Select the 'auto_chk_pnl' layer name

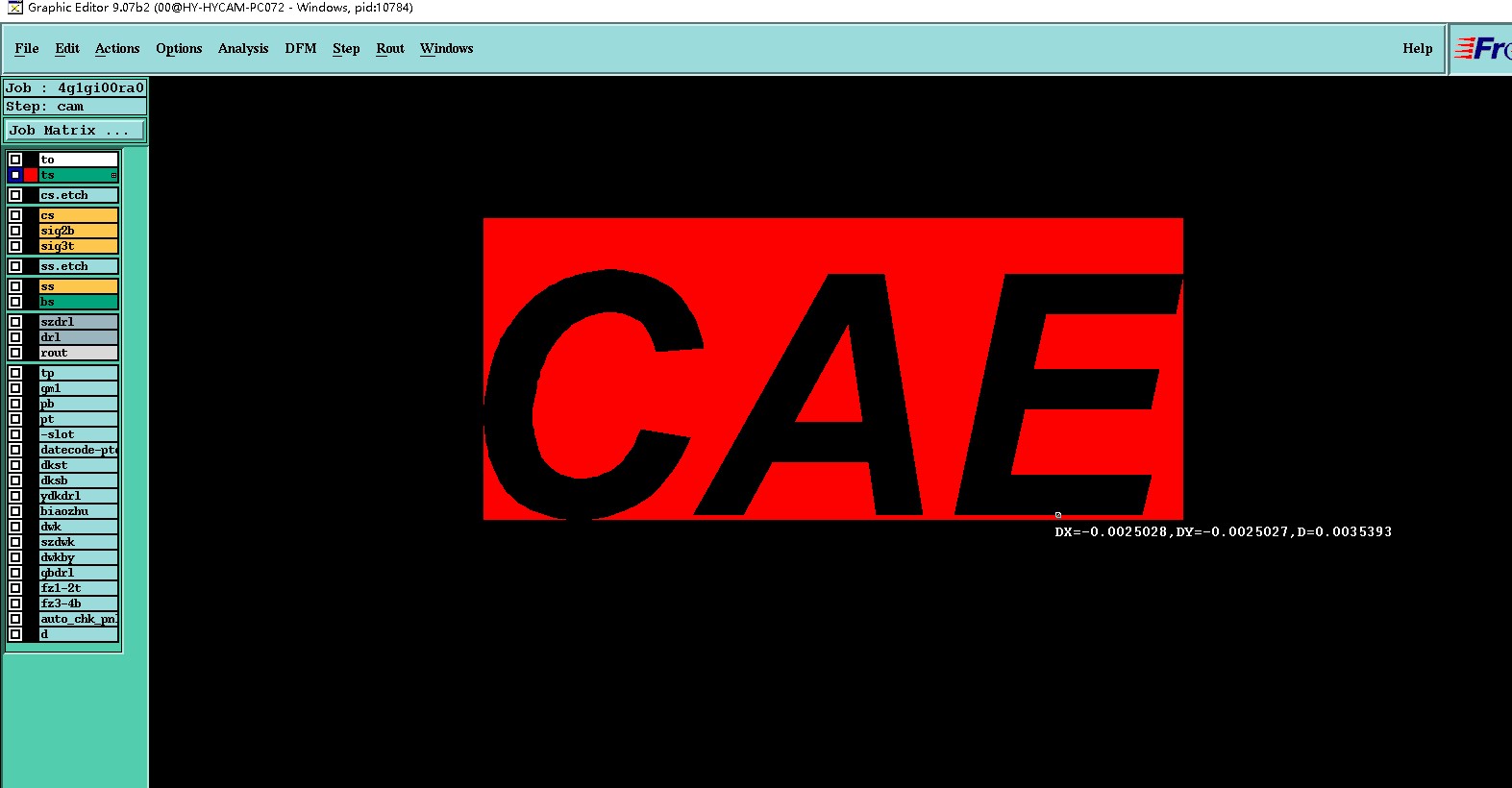(79, 619)
